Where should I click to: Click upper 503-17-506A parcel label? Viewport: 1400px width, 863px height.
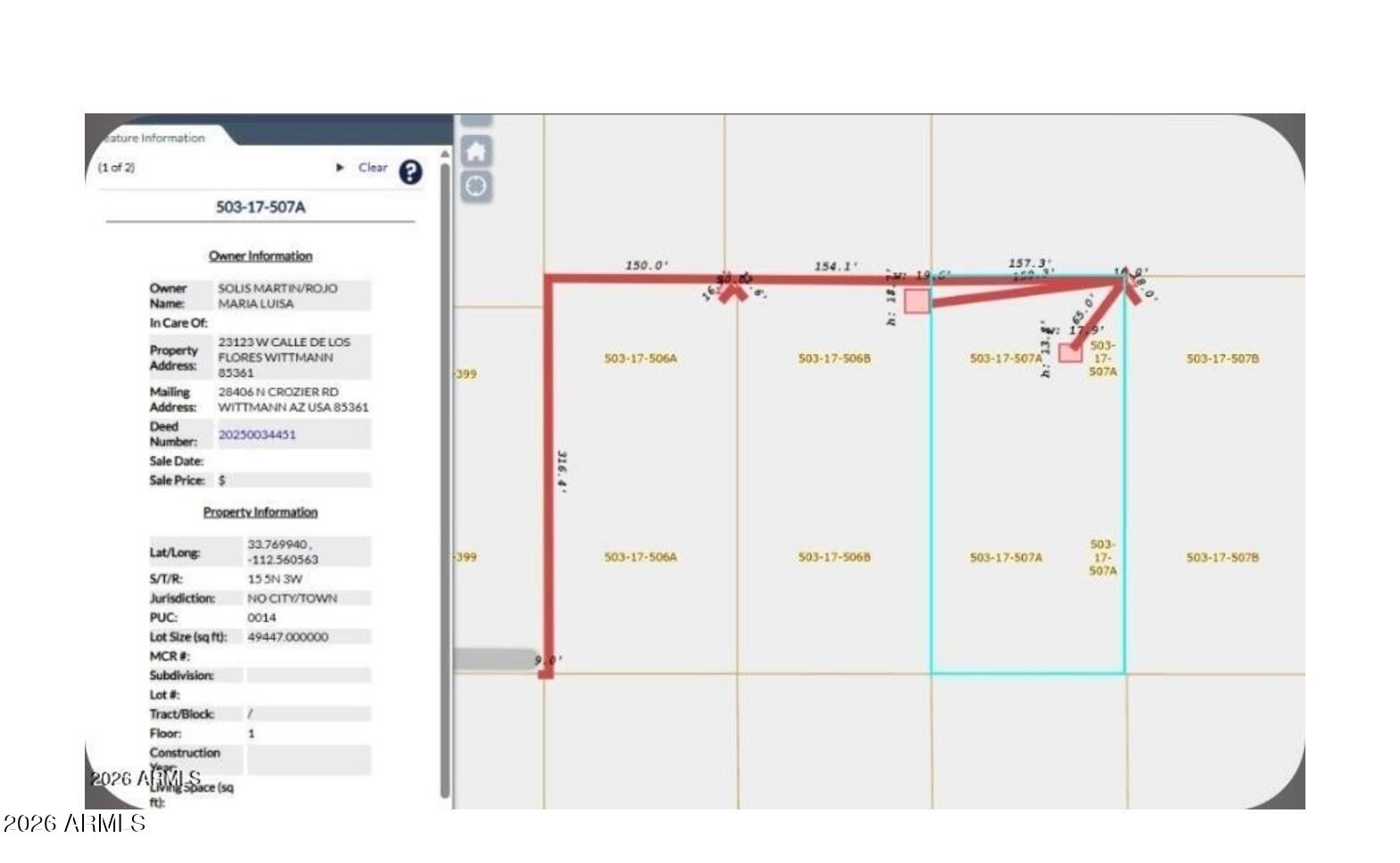[x=641, y=358]
